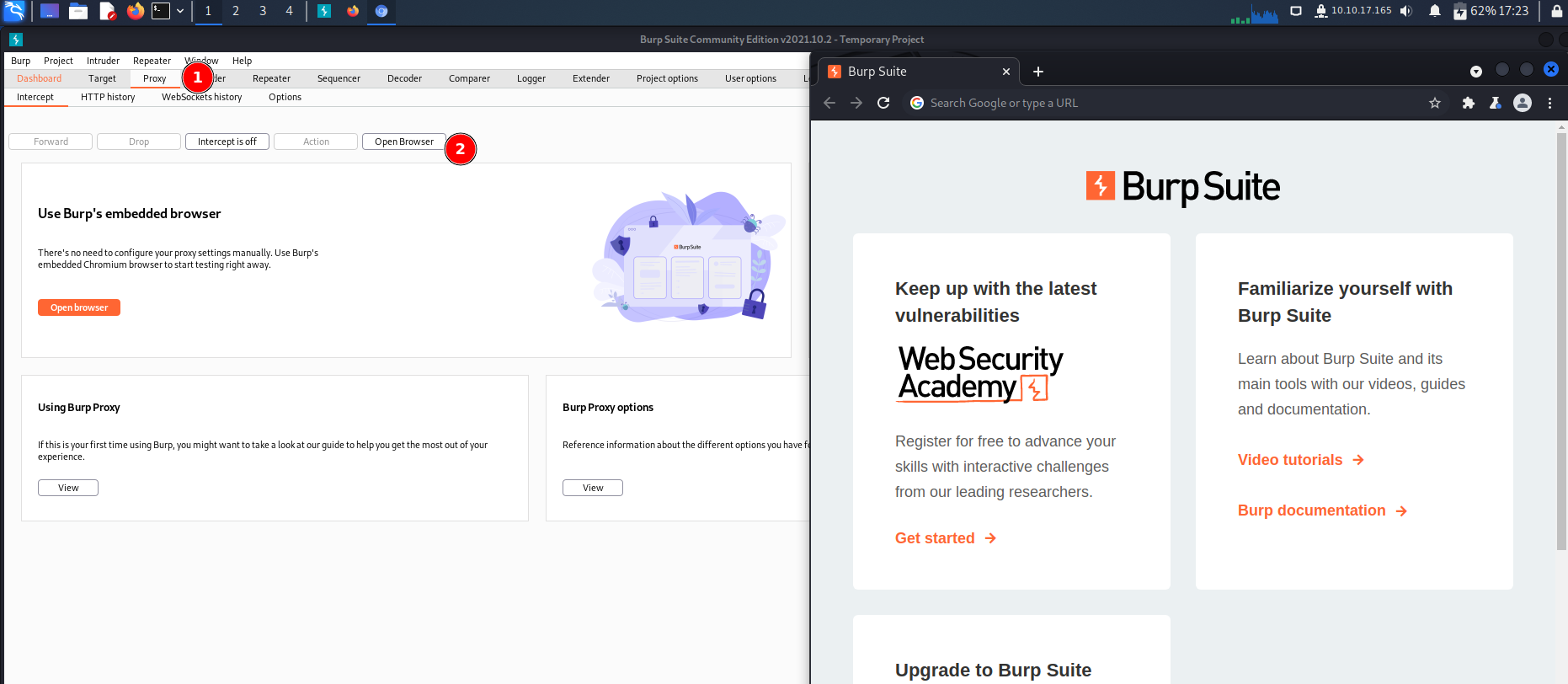1568x684 pixels.
Task: Open the proxy Options sub-tab
Action: 285,97
